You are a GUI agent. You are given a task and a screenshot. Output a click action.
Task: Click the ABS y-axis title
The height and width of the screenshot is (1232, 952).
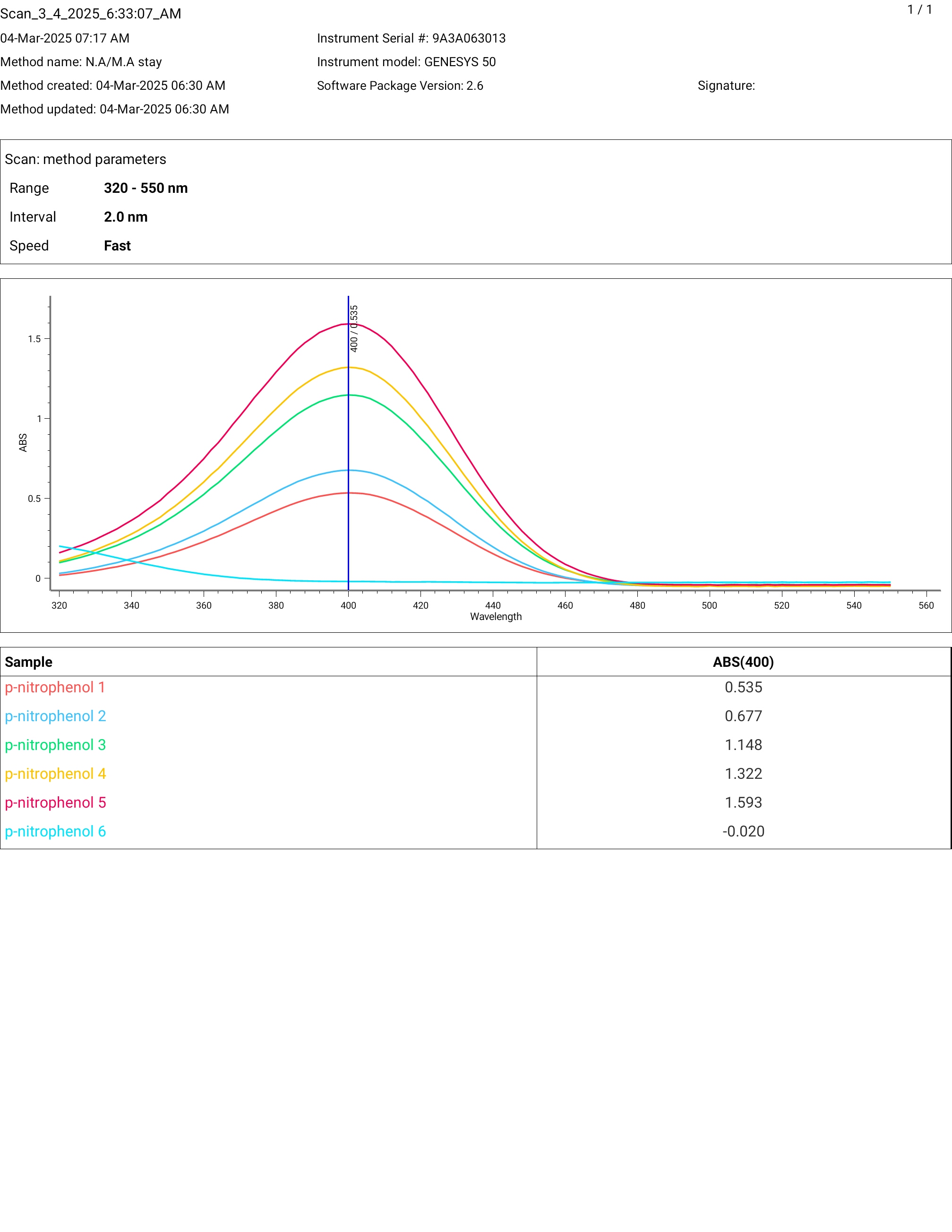tap(23, 442)
